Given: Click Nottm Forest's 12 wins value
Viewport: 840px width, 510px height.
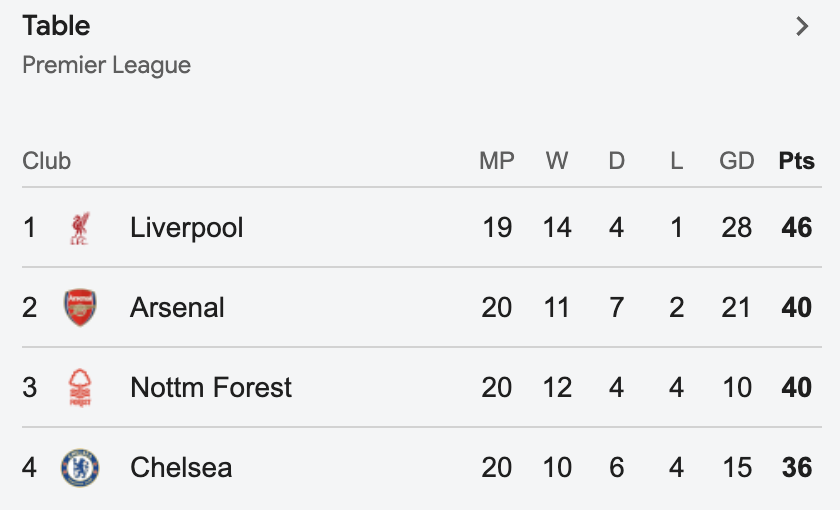Looking at the screenshot, I should point(557,387).
